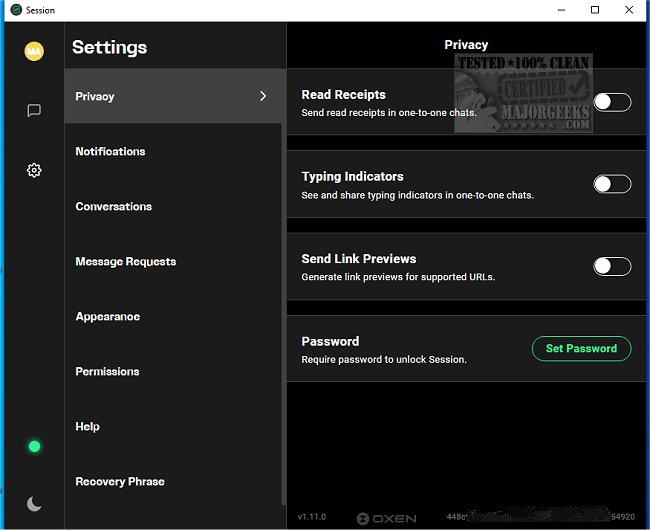Go to Permissions settings

coord(107,372)
